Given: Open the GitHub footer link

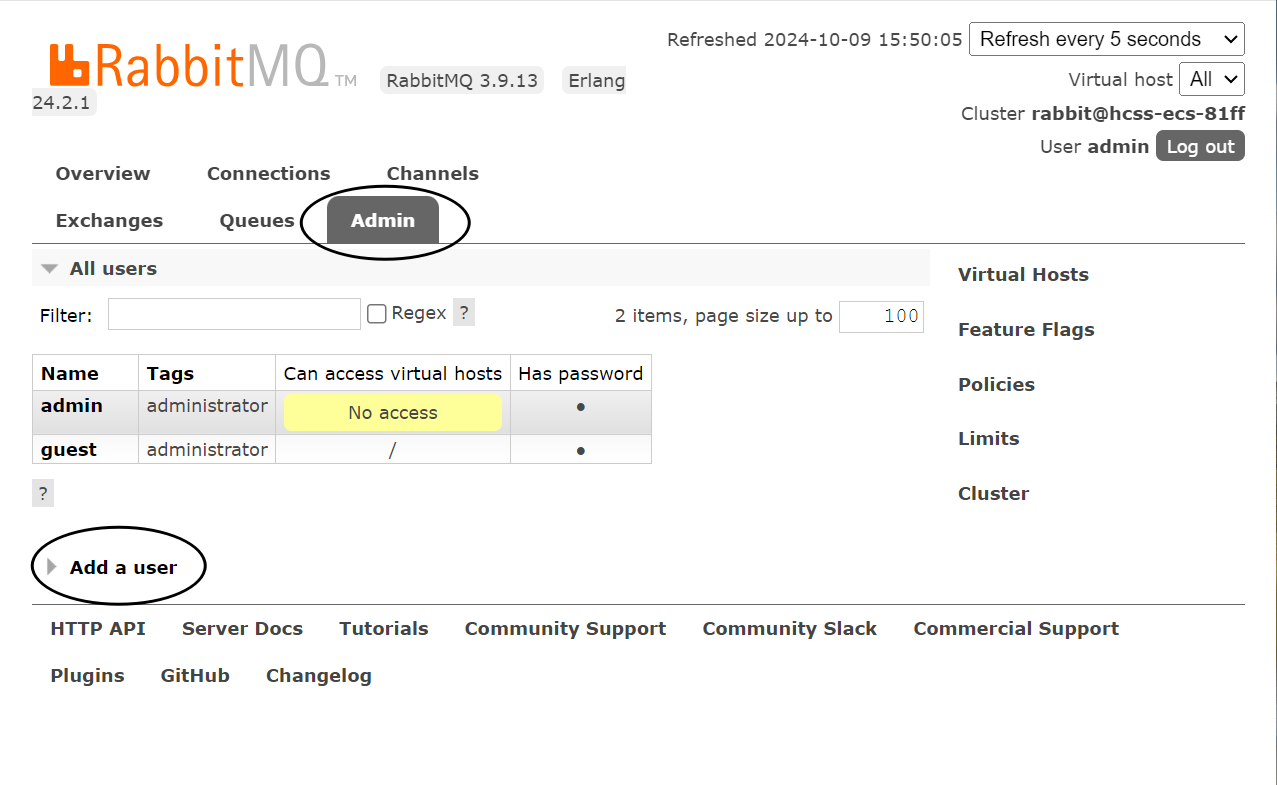Looking at the screenshot, I should tap(195, 675).
